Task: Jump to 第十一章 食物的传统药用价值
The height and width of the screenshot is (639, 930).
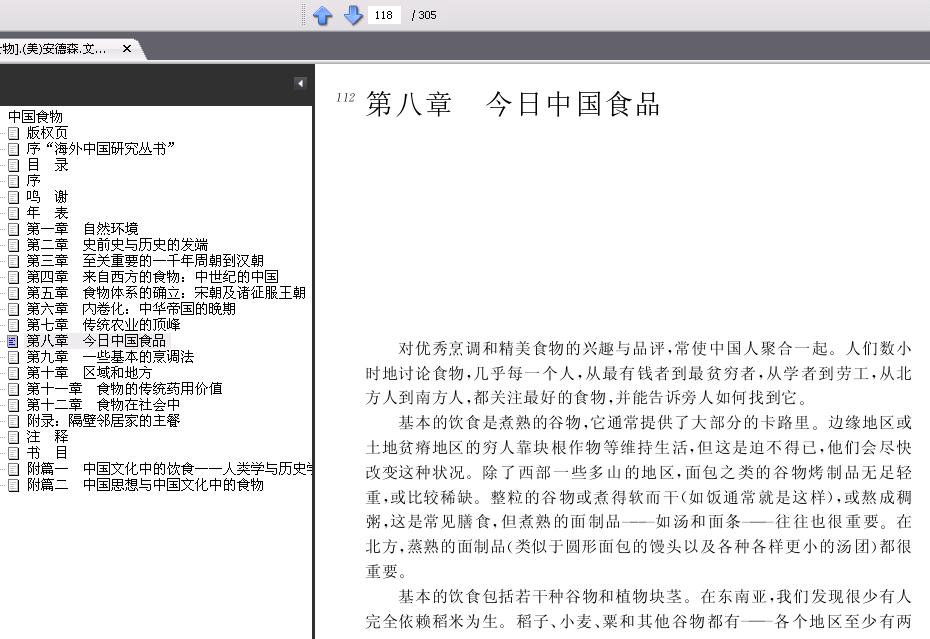Action: [x=124, y=389]
